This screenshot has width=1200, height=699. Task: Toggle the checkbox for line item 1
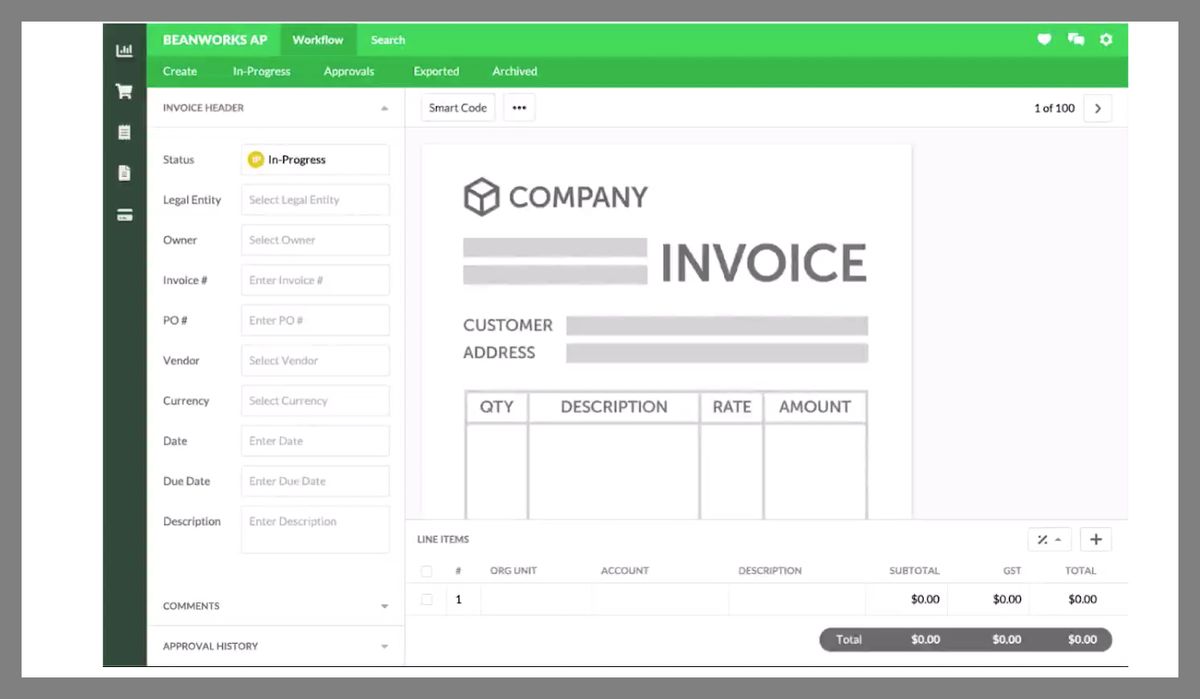point(427,600)
